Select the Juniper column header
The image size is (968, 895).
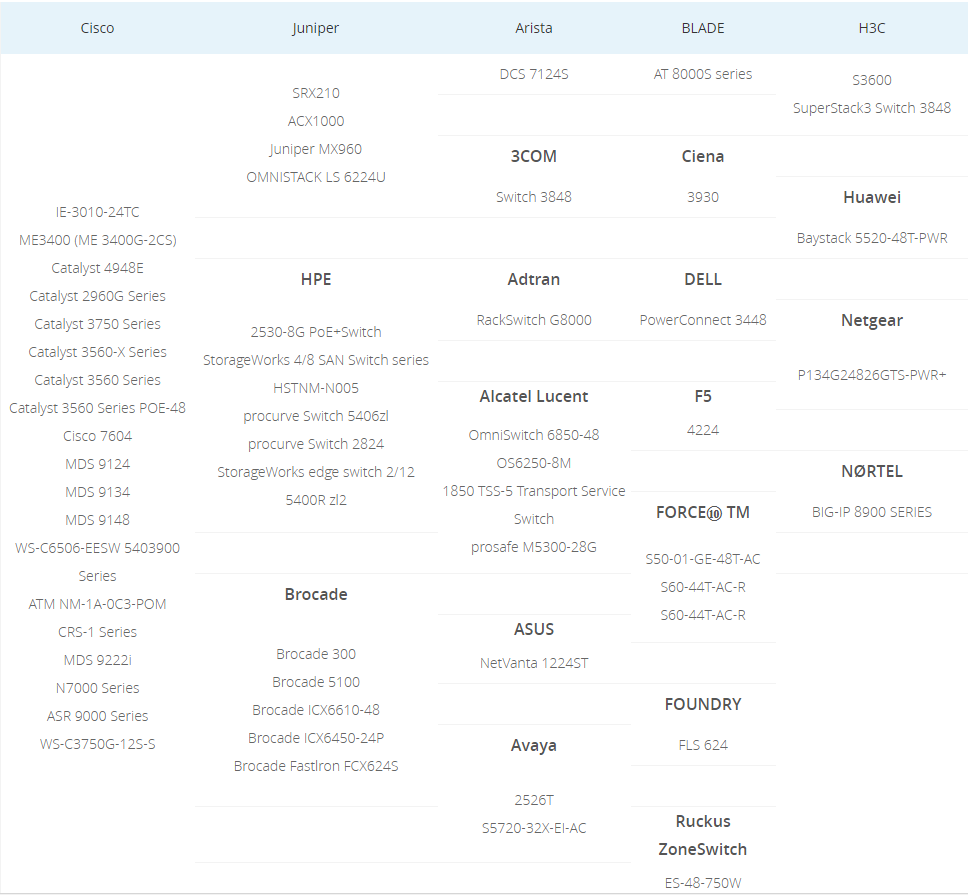(315, 28)
